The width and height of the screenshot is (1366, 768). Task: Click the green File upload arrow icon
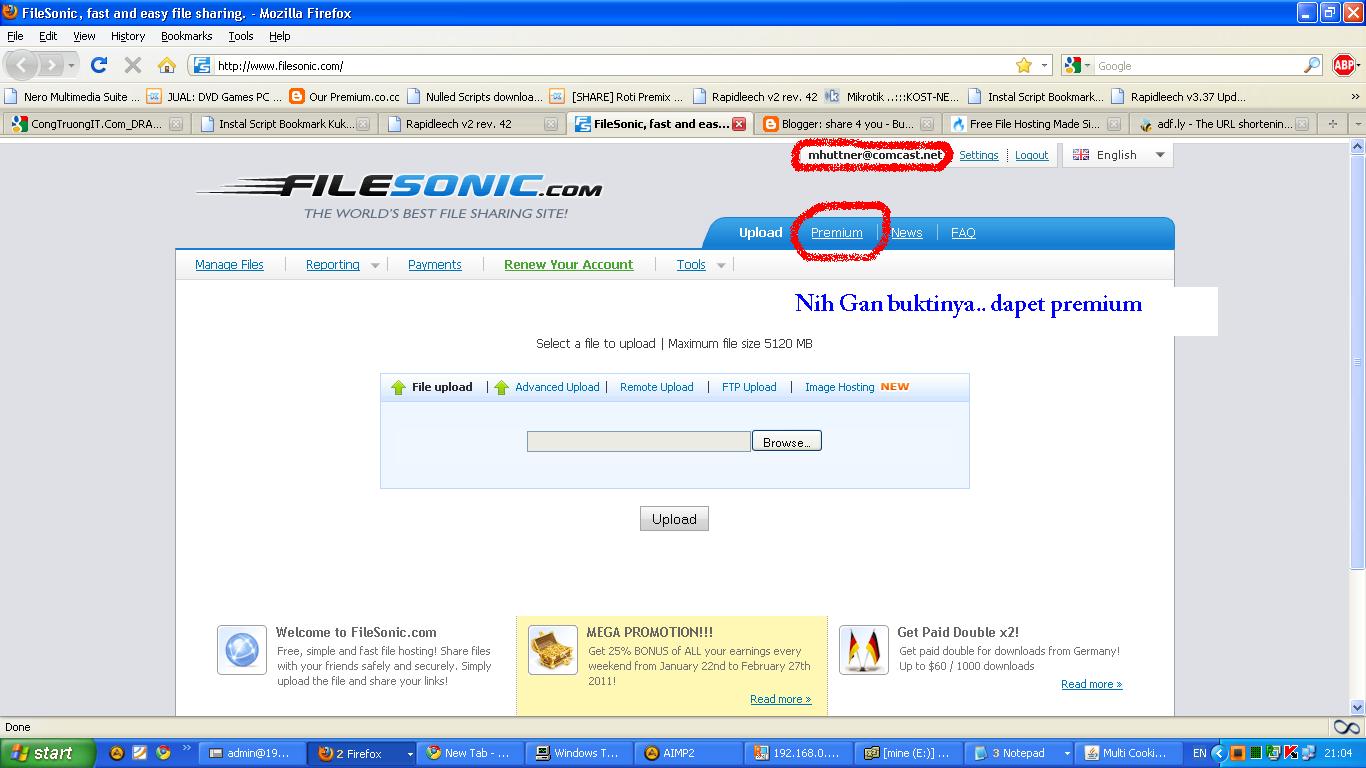click(398, 387)
